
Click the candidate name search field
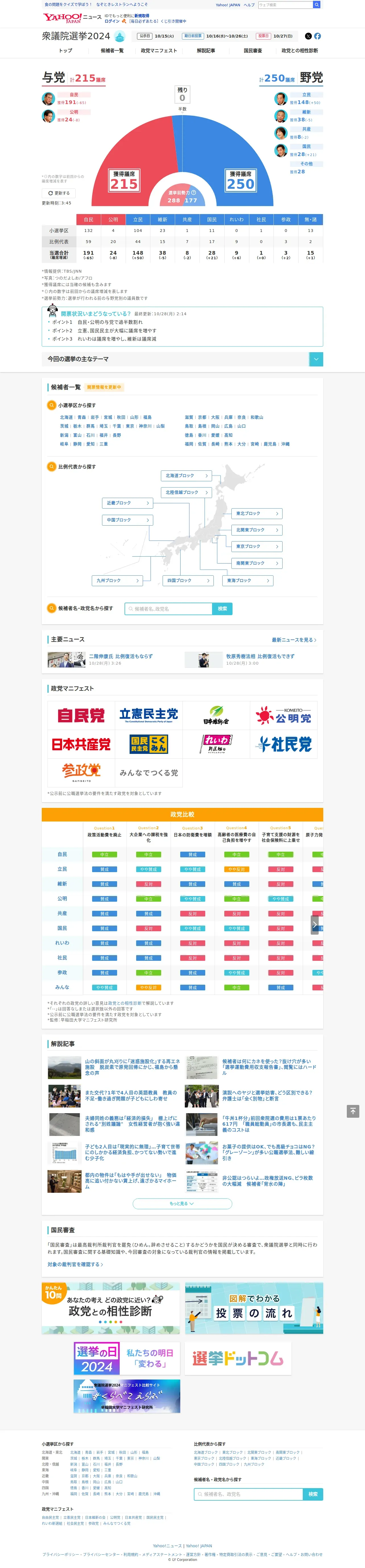(169, 608)
